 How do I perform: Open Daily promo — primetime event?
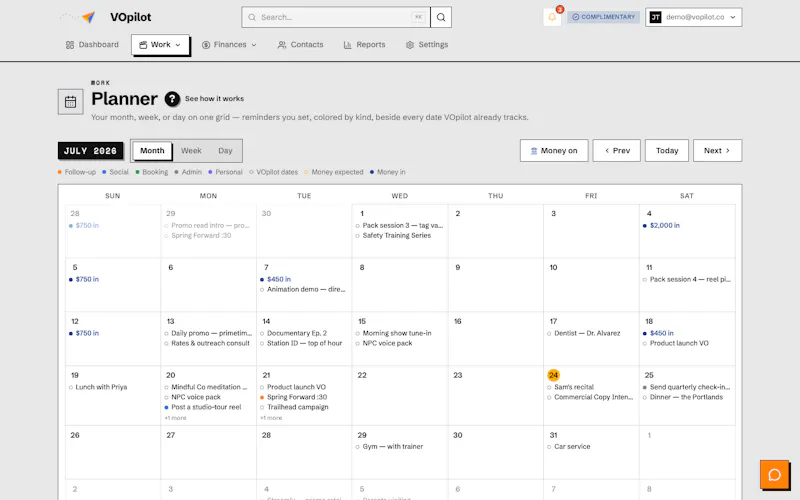point(209,333)
